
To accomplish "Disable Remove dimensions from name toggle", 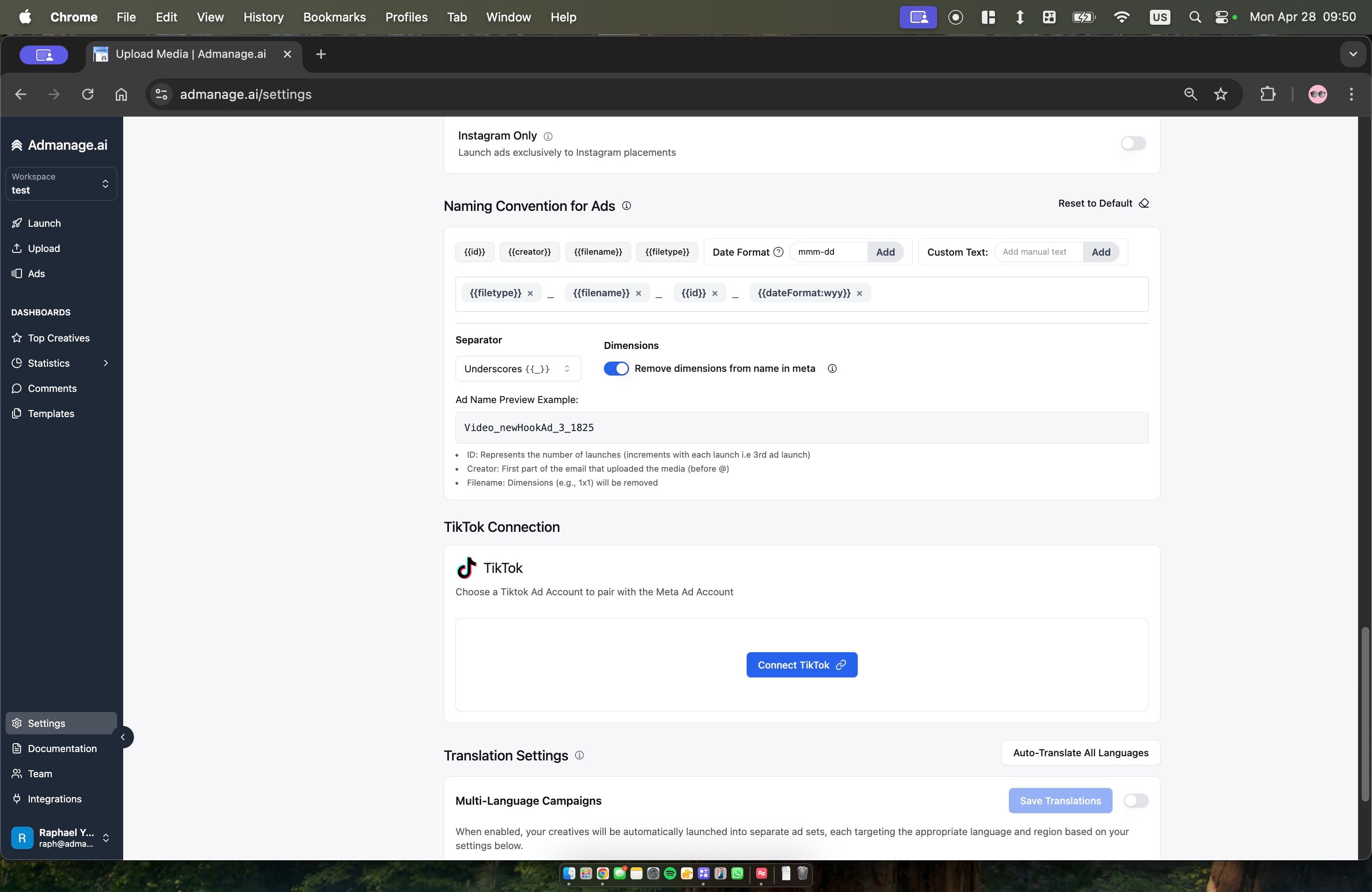I will [x=616, y=369].
